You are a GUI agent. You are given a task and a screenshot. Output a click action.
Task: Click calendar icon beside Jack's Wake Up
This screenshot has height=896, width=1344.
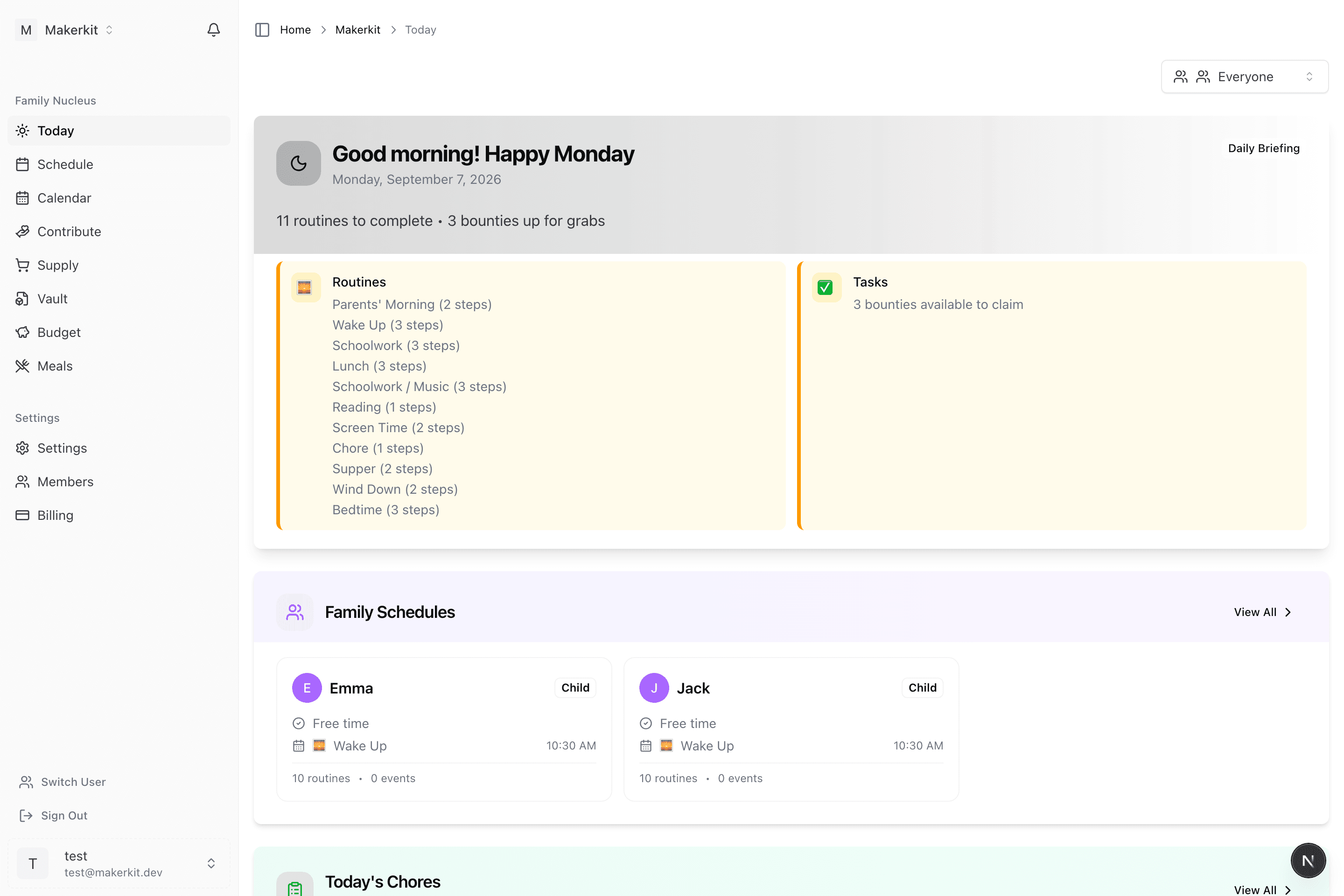[x=646, y=746]
